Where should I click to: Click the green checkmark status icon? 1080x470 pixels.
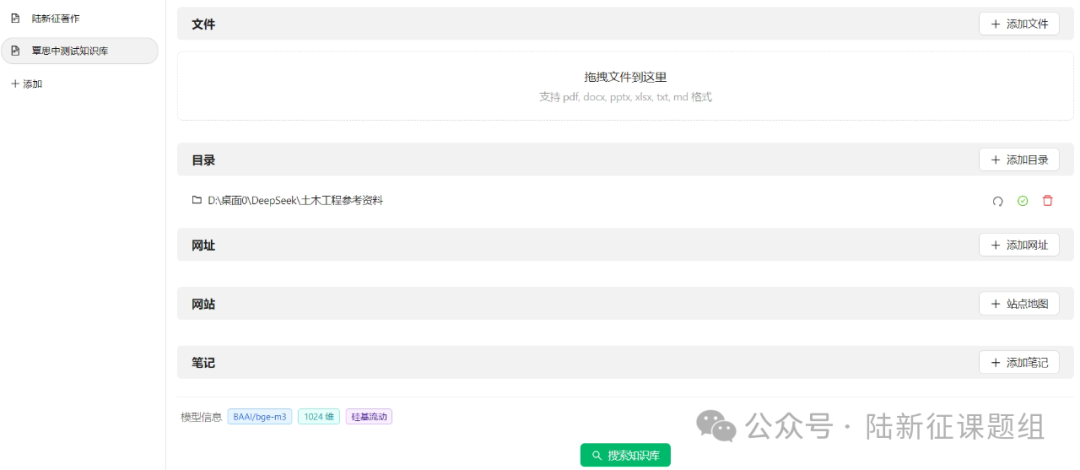(1022, 201)
